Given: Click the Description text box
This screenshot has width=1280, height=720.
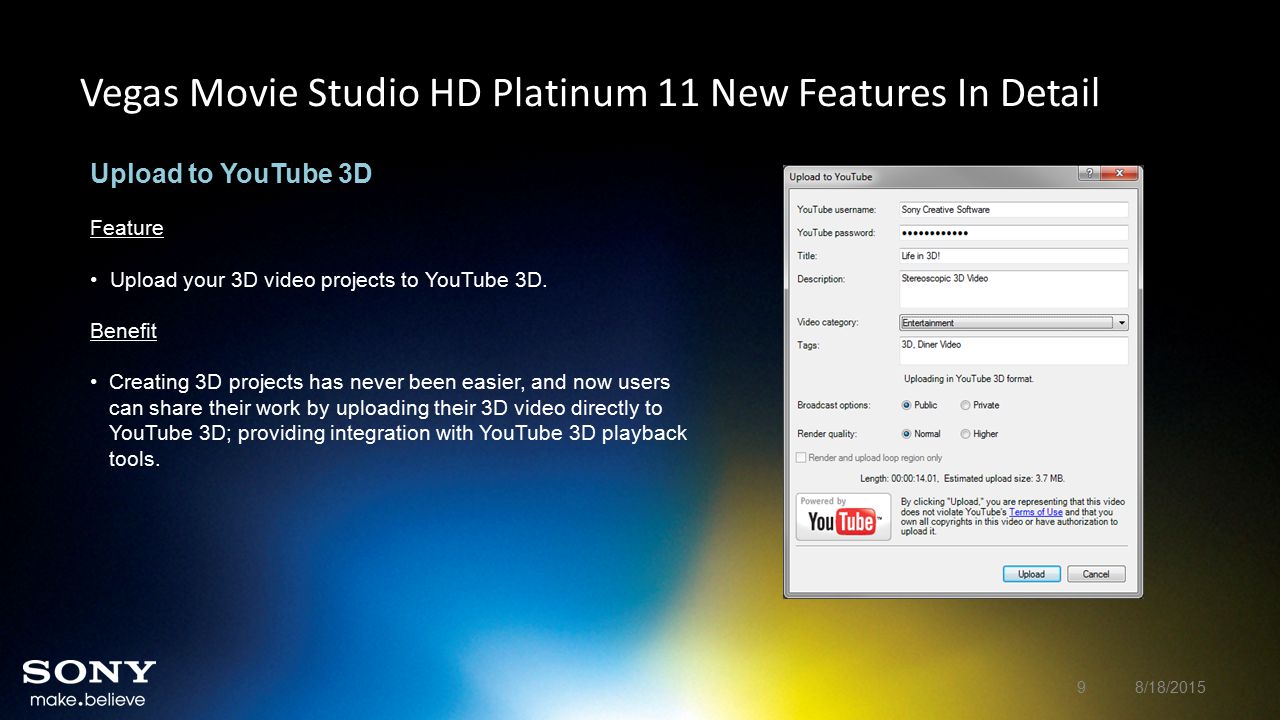Looking at the screenshot, I should click(1013, 289).
